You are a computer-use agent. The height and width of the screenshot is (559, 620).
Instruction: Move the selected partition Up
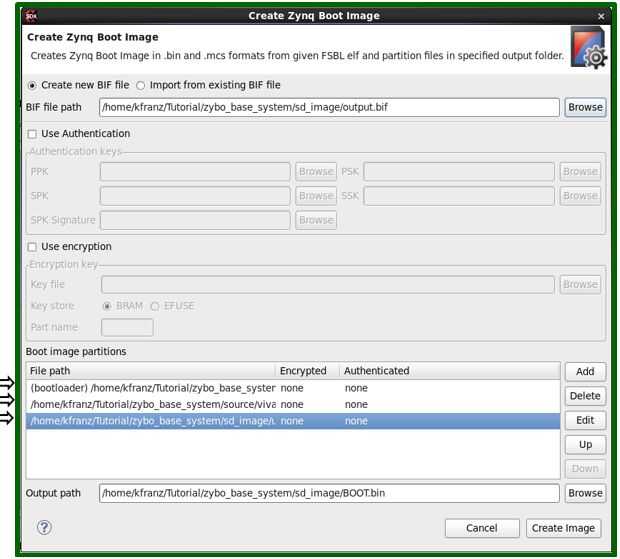[585, 445]
